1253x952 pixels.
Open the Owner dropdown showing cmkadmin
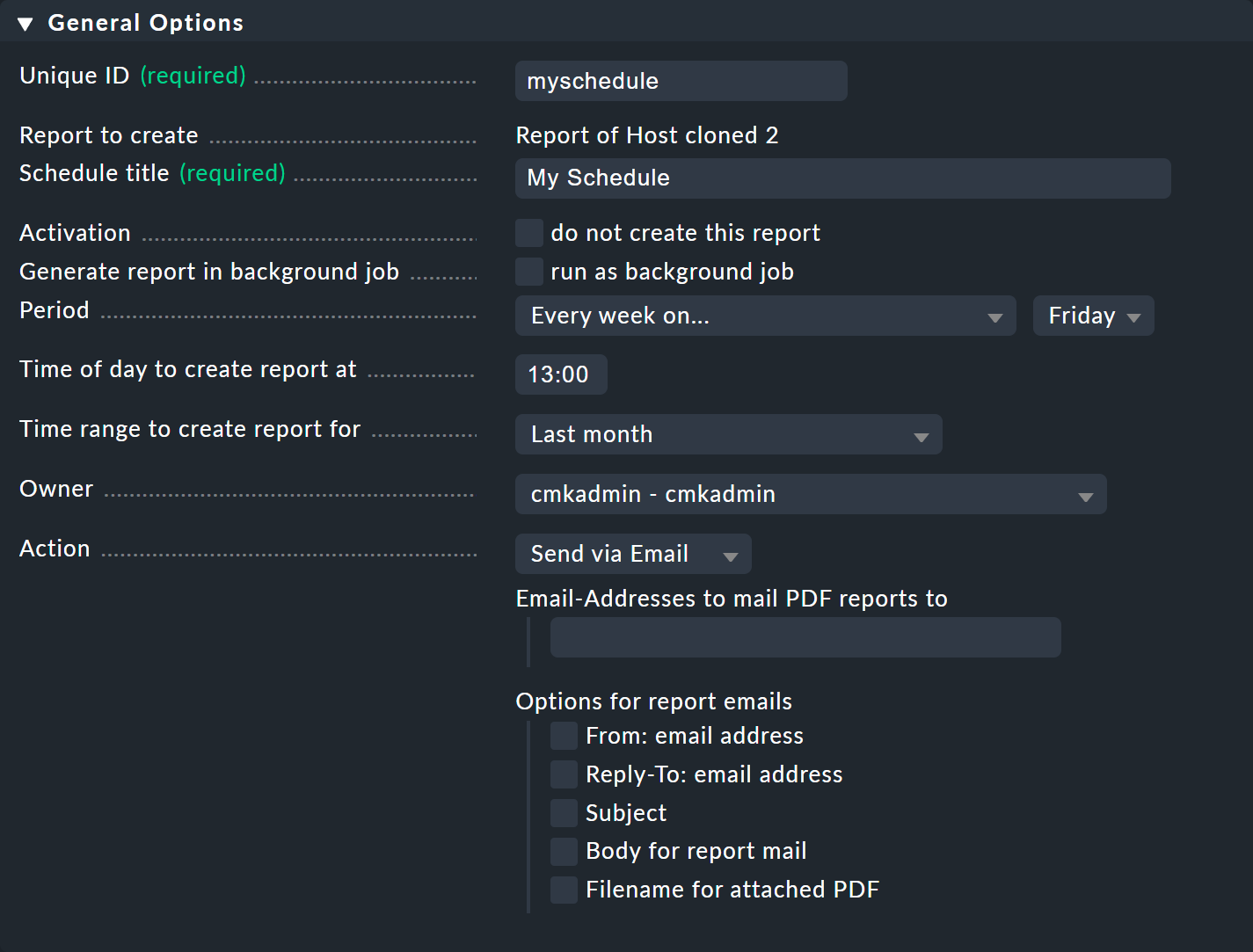(x=810, y=494)
